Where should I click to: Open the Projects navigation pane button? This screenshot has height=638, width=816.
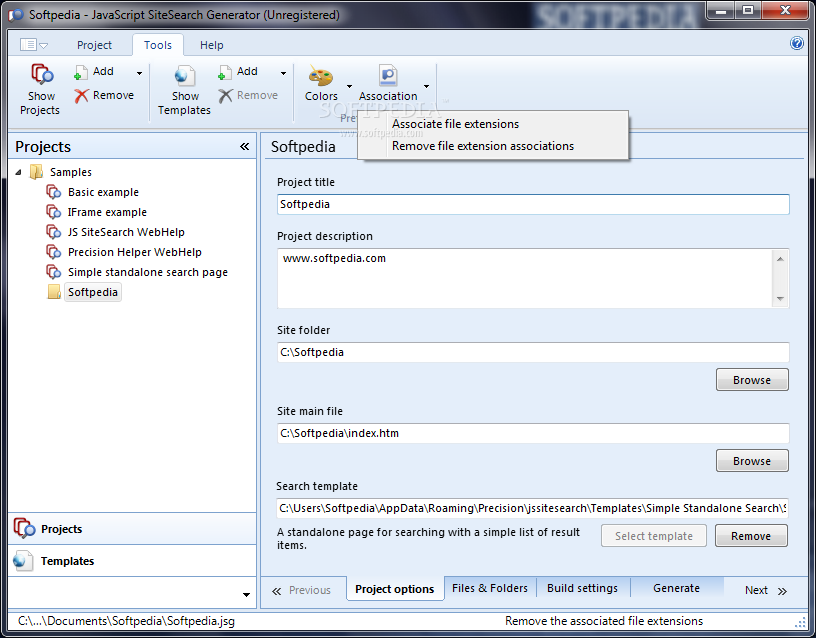132,529
